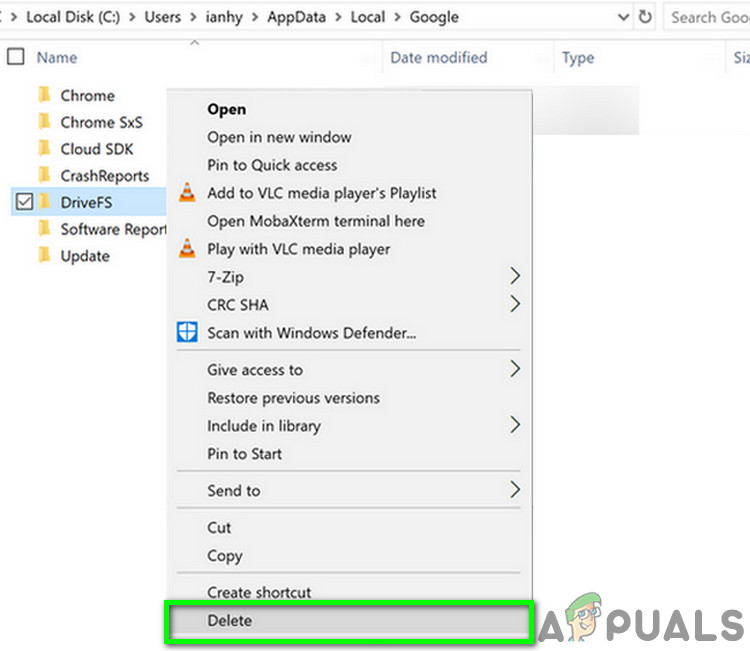Expand the Send to submenu arrow
The height and width of the screenshot is (651, 750).
tap(515, 490)
